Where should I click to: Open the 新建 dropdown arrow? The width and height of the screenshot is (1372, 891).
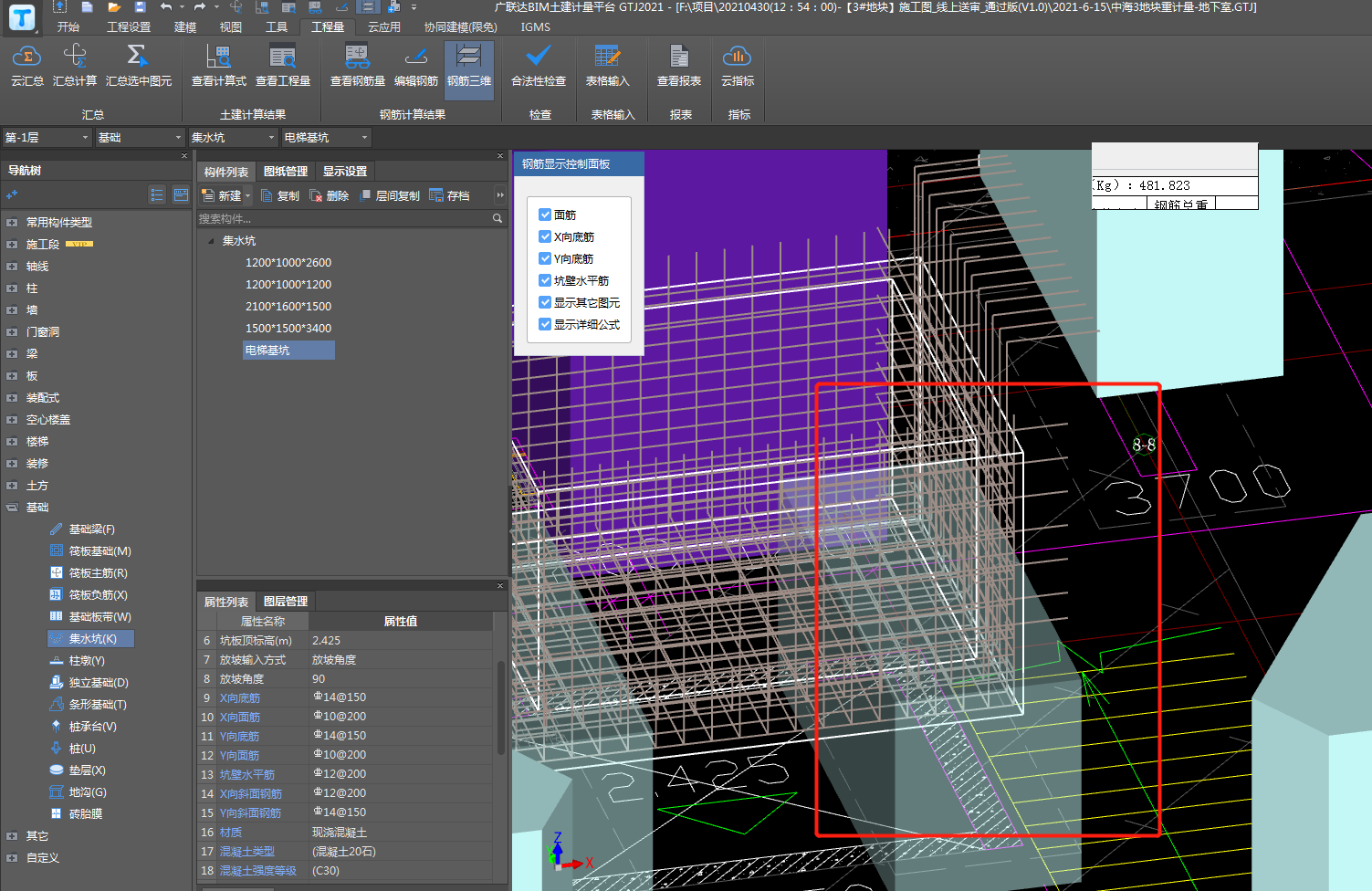[x=247, y=195]
